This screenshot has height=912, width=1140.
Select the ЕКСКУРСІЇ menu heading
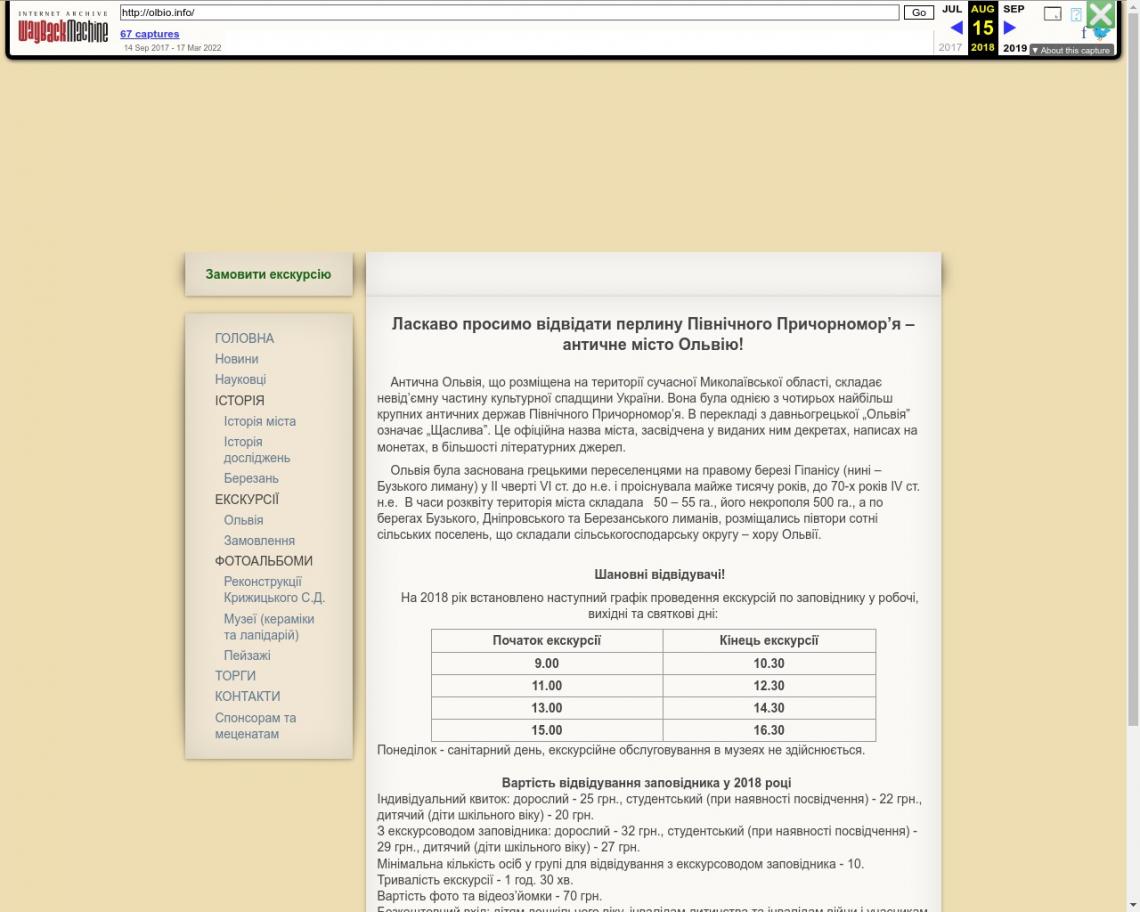point(246,499)
